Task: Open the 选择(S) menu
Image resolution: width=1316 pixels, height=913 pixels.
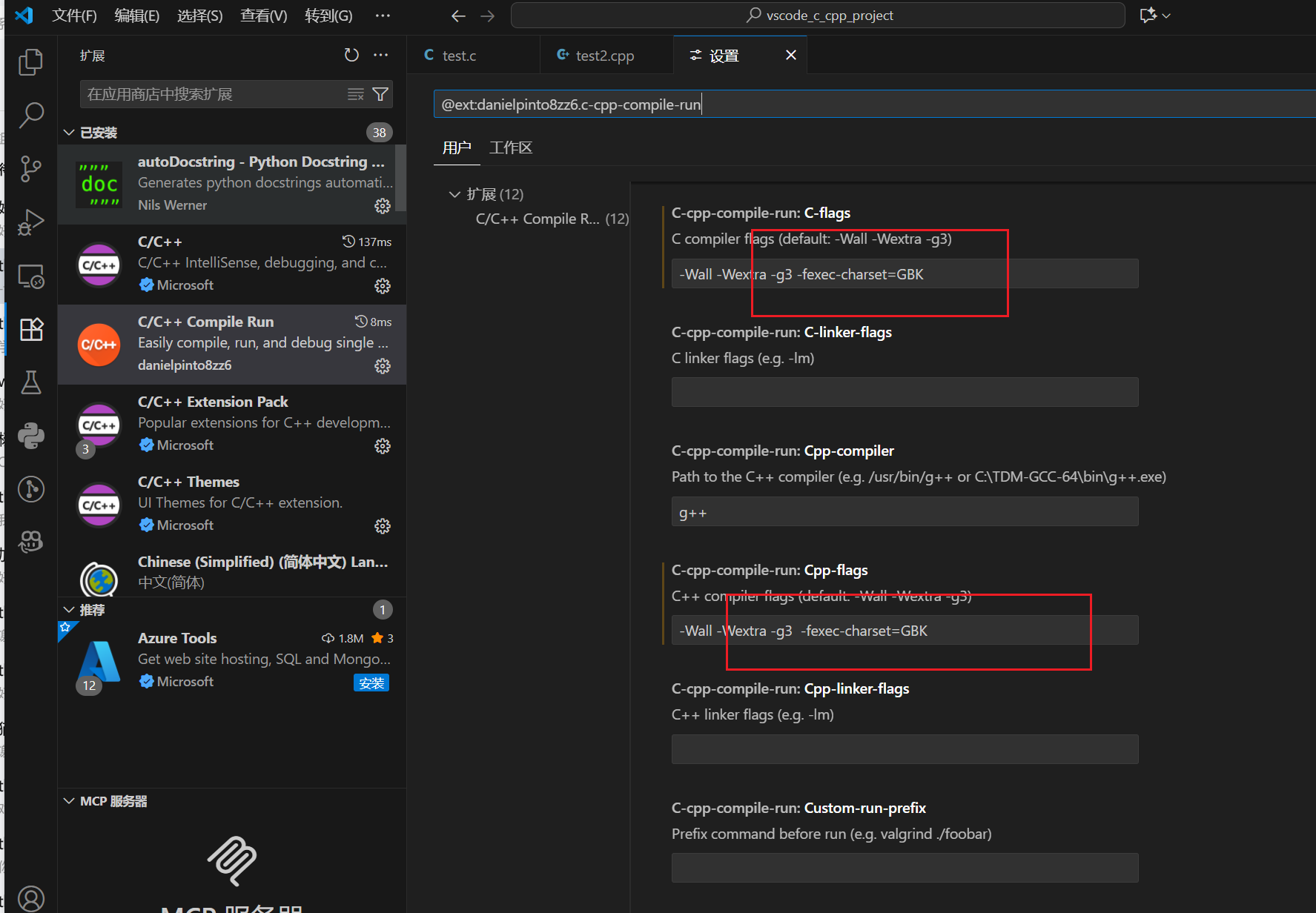Action: (200, 16)
